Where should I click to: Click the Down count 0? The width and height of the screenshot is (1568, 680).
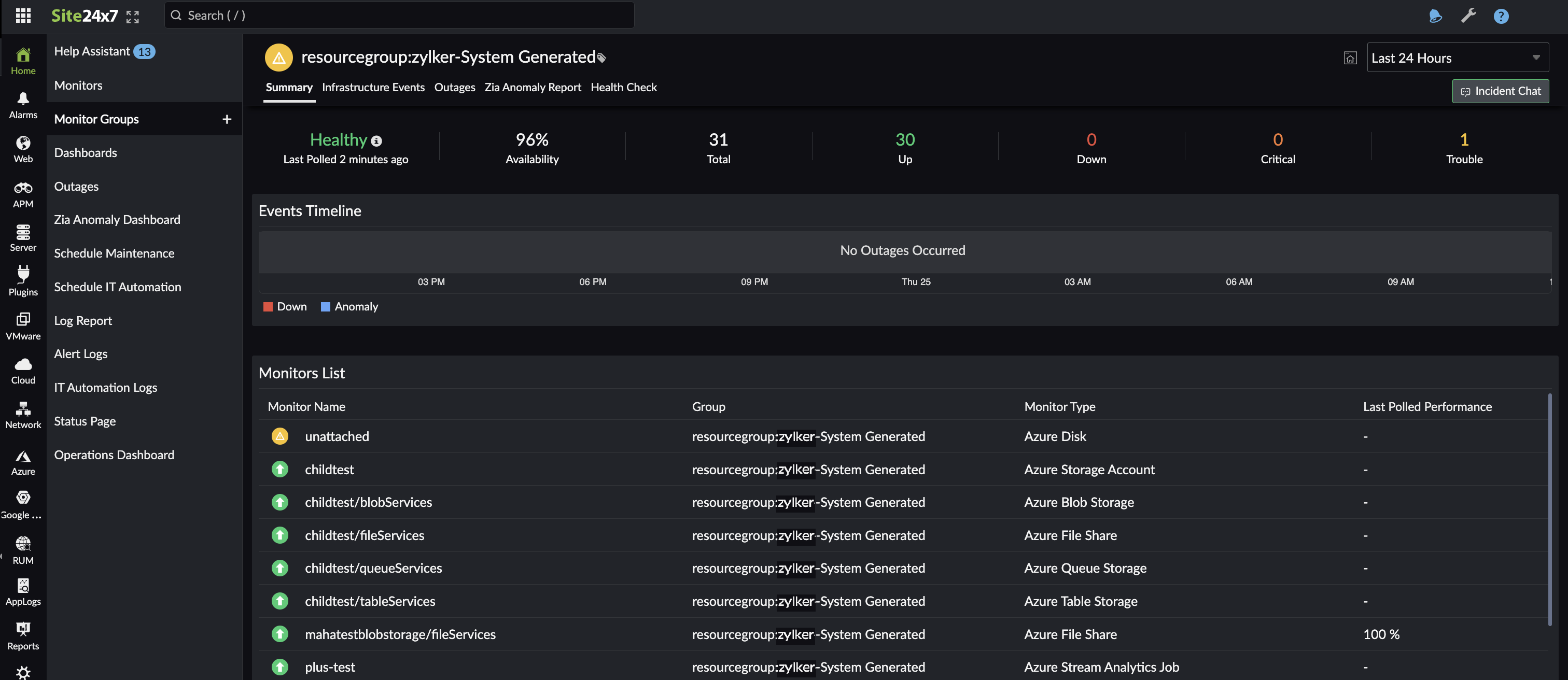(1091, 140)
